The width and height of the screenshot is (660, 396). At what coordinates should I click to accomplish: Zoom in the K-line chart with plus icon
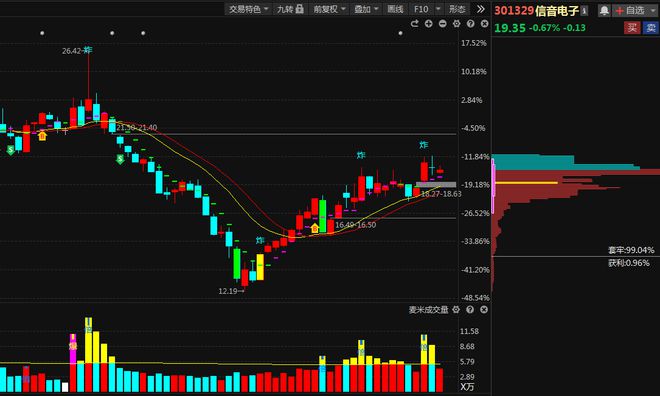coord(428,24)
